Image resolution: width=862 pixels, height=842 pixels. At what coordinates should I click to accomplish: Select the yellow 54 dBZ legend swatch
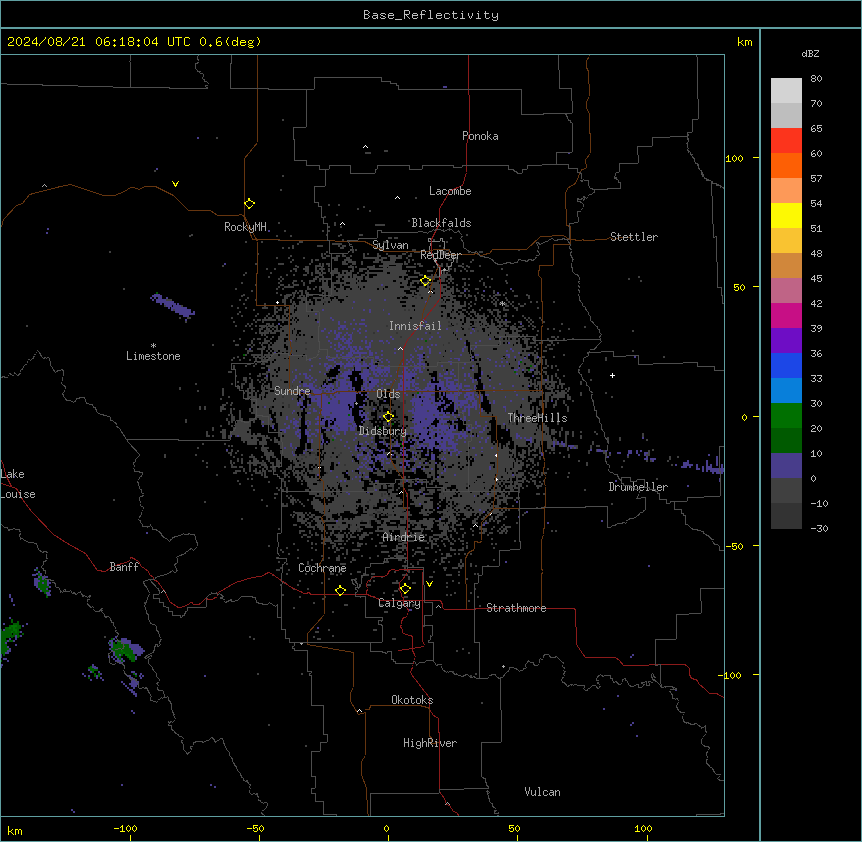[x=786, y=215]
